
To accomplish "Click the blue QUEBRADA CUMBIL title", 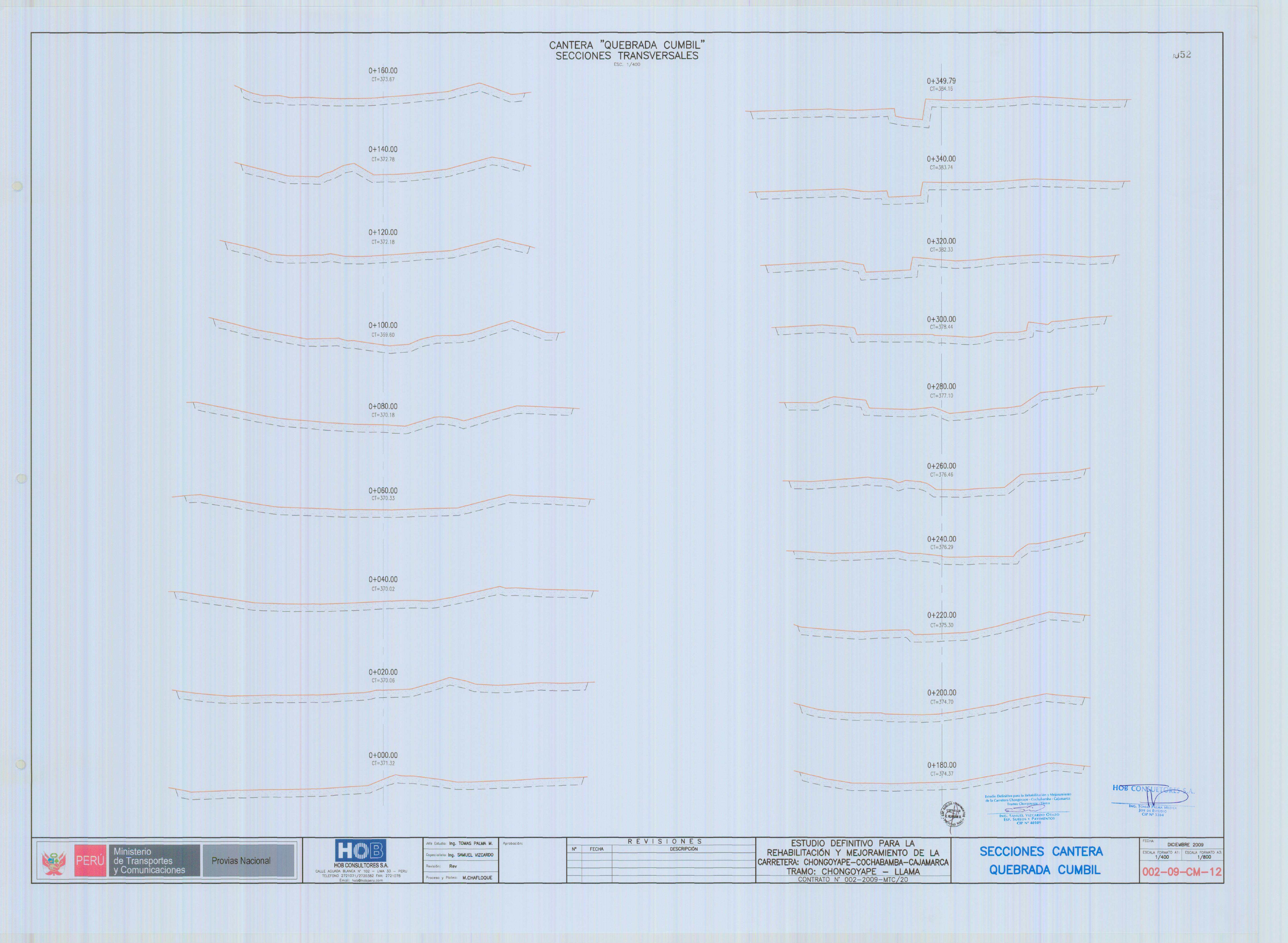I will pyautogui.click(x=1045, y=870).
